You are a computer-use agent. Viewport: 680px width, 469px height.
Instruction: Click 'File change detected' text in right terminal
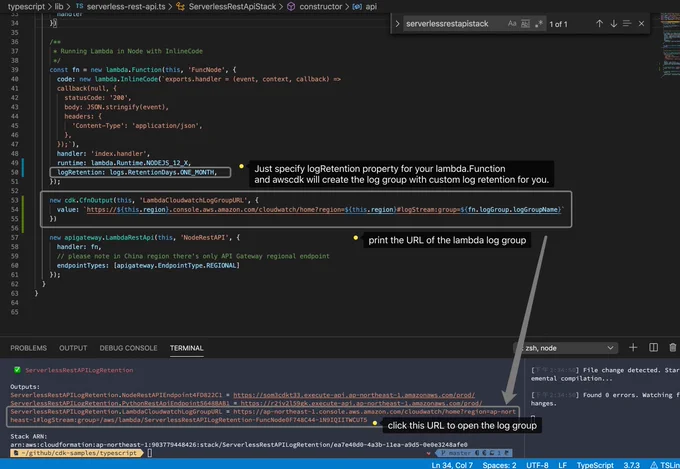click(x=621, y=370)
